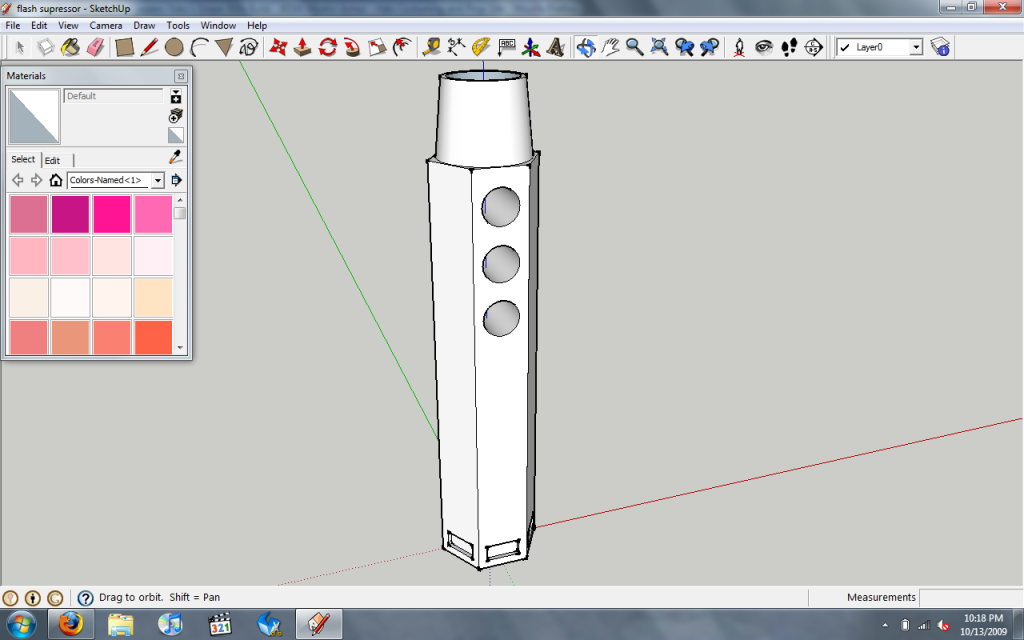Screen dimensions: 1024x640
Task: Select the eyedropper Sample Paint tool
Action: tap(176, 157)
